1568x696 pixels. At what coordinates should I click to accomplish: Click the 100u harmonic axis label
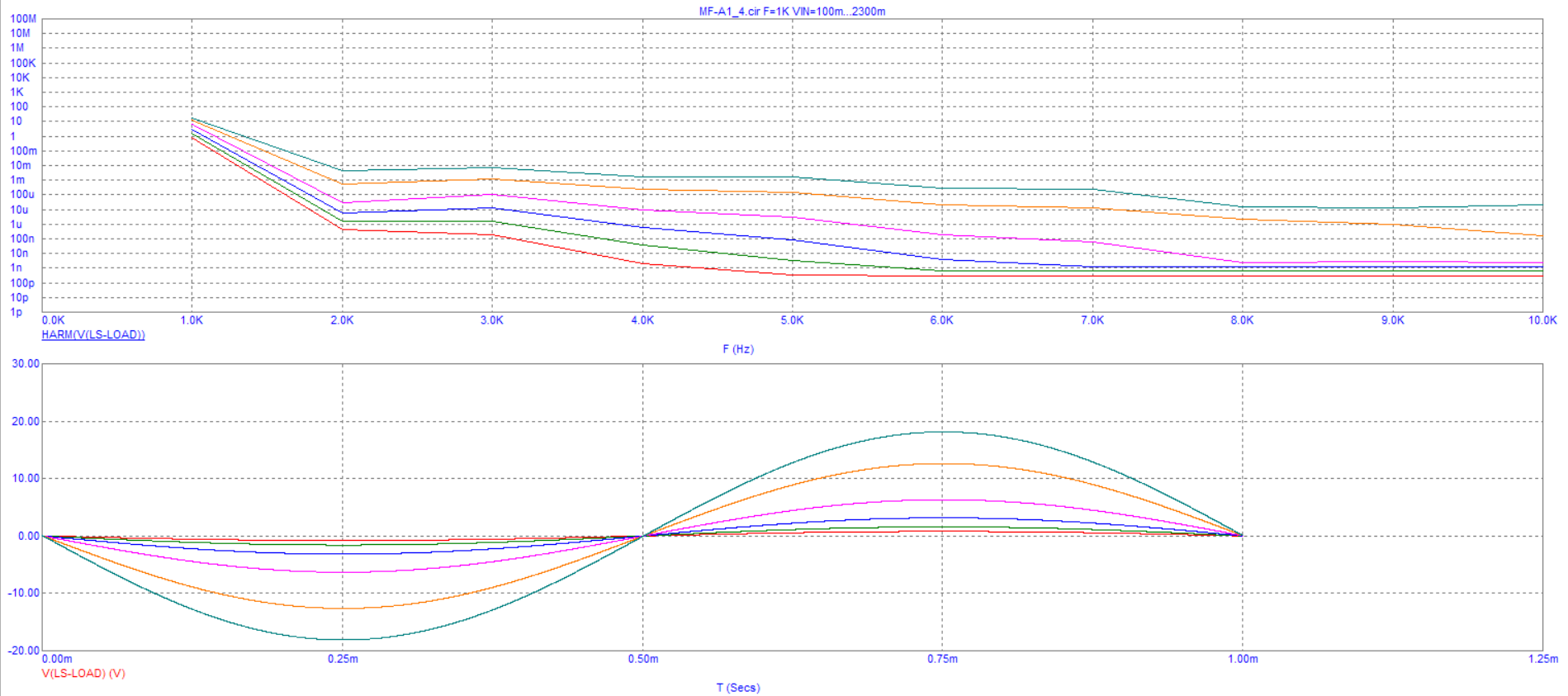tap(22, 195)
